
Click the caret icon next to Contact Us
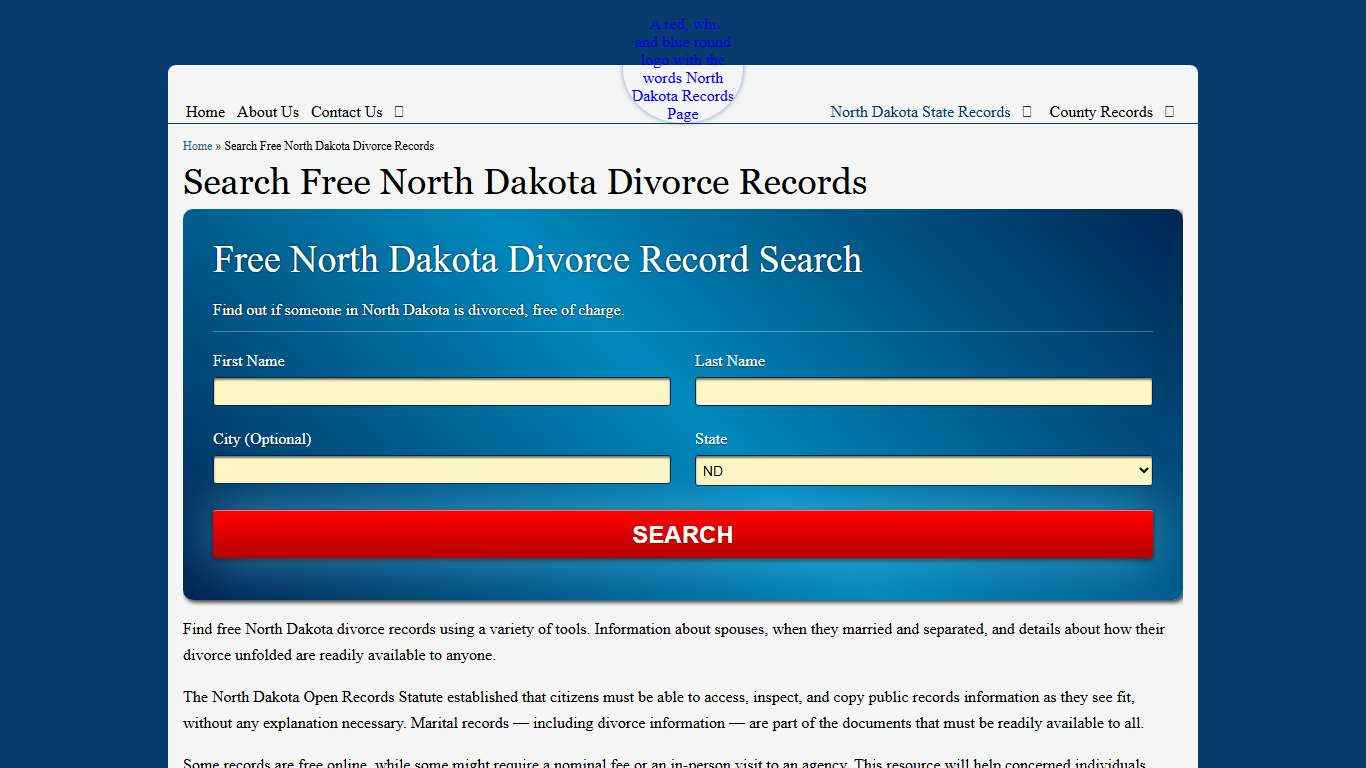point(398,112)
